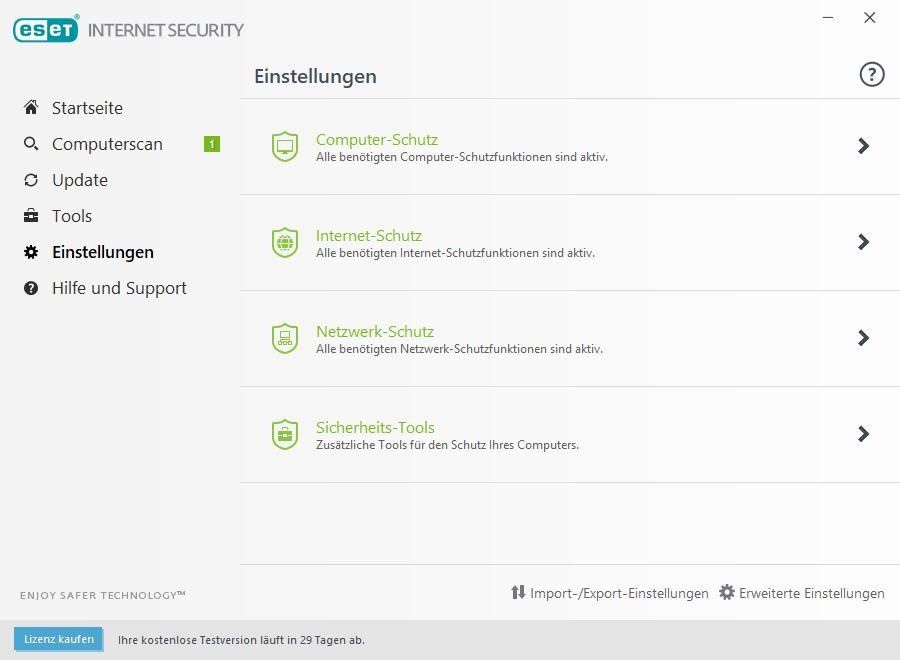
Task: Expand the Sicherheits-Tools section arrow
Action: 863,434
